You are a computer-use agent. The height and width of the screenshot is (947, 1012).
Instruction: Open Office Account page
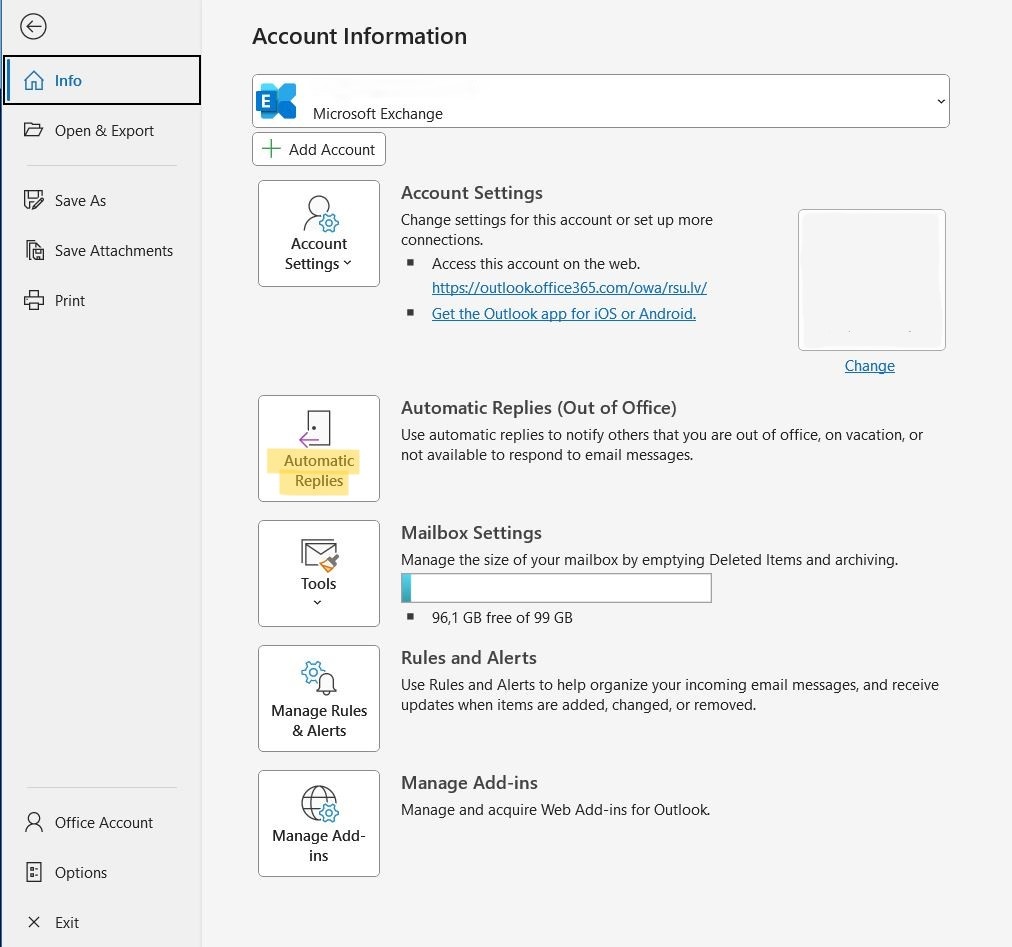point(102,822)
